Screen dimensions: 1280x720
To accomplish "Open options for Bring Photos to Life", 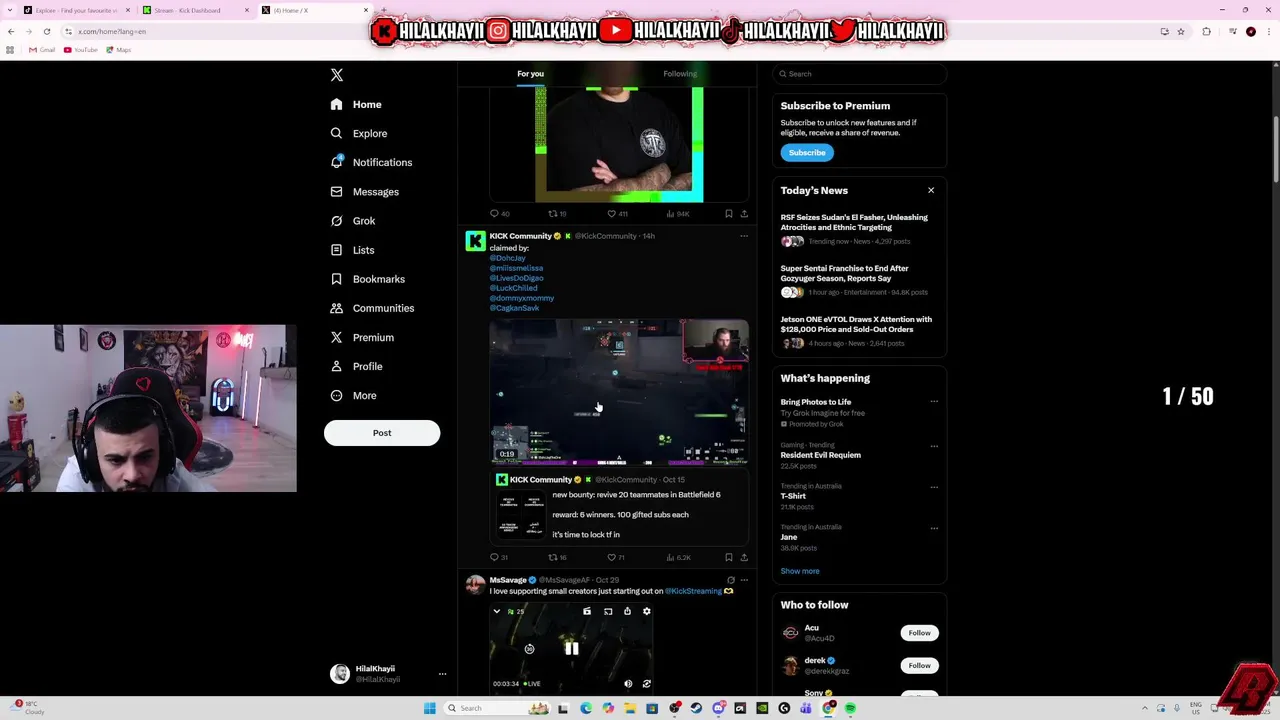I will [x=934, y=402].
